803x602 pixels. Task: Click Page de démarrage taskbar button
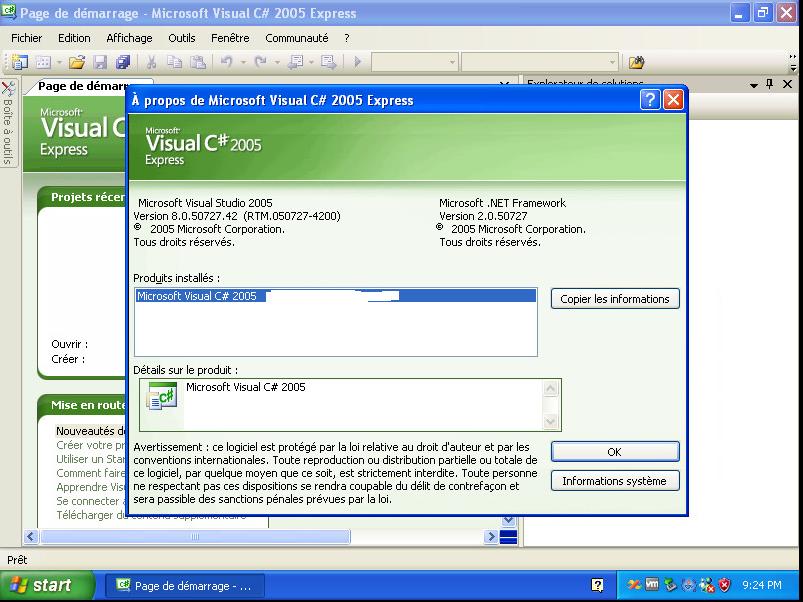click(x=185, y=586)
